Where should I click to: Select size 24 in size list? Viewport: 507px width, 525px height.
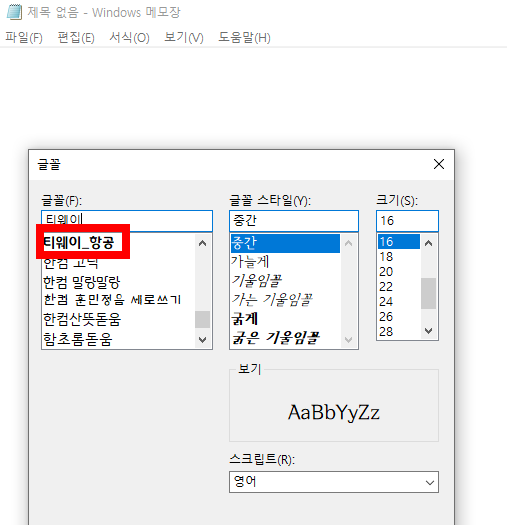tap(386, 302)
